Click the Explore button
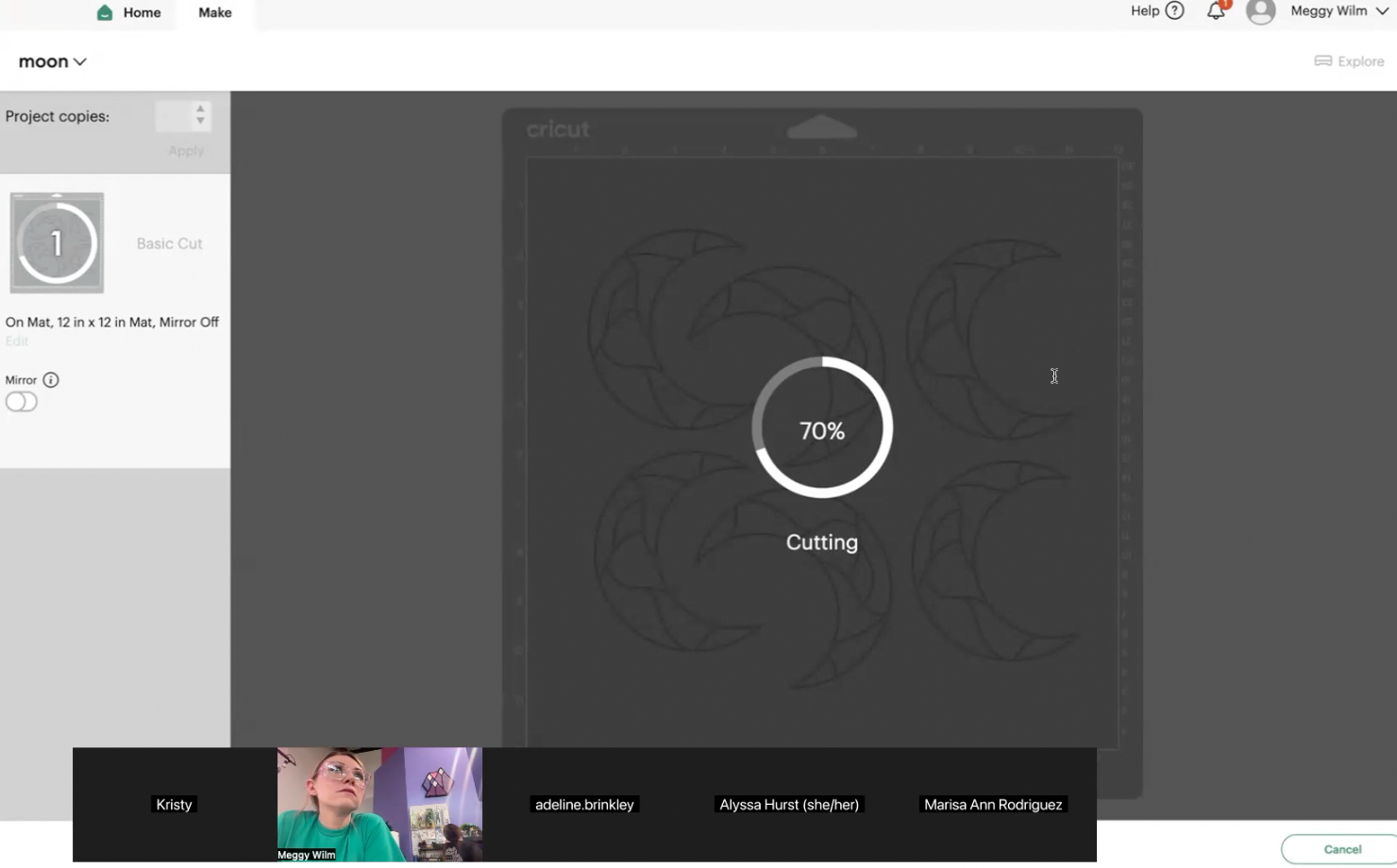The height and width of the screenshot is (868, 1397). [1350, 61]
